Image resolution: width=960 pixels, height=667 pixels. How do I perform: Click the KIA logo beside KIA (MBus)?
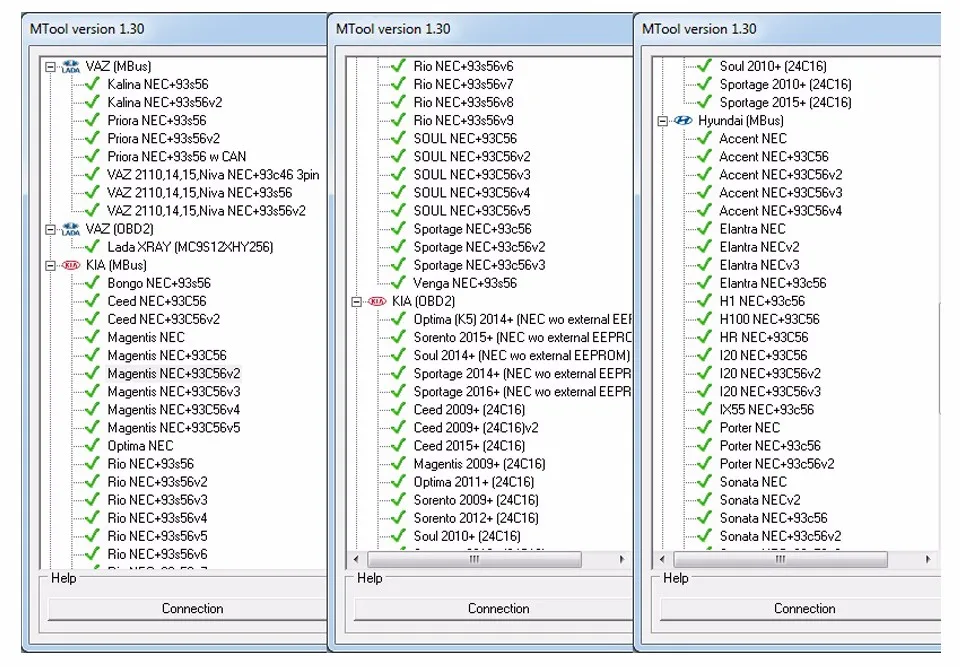71,265
